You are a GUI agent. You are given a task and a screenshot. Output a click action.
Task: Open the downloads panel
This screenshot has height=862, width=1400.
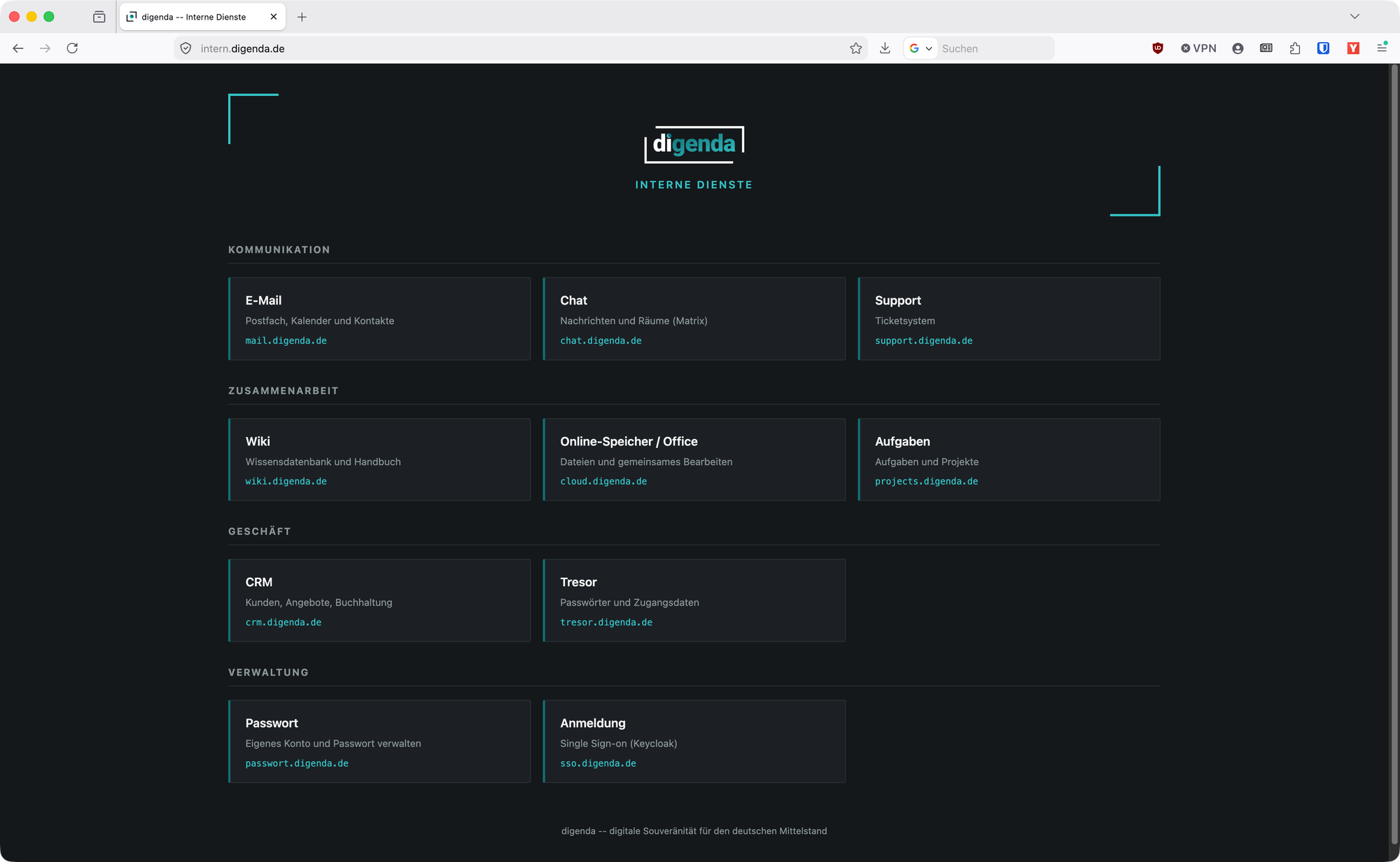click(x=885, y=48)
